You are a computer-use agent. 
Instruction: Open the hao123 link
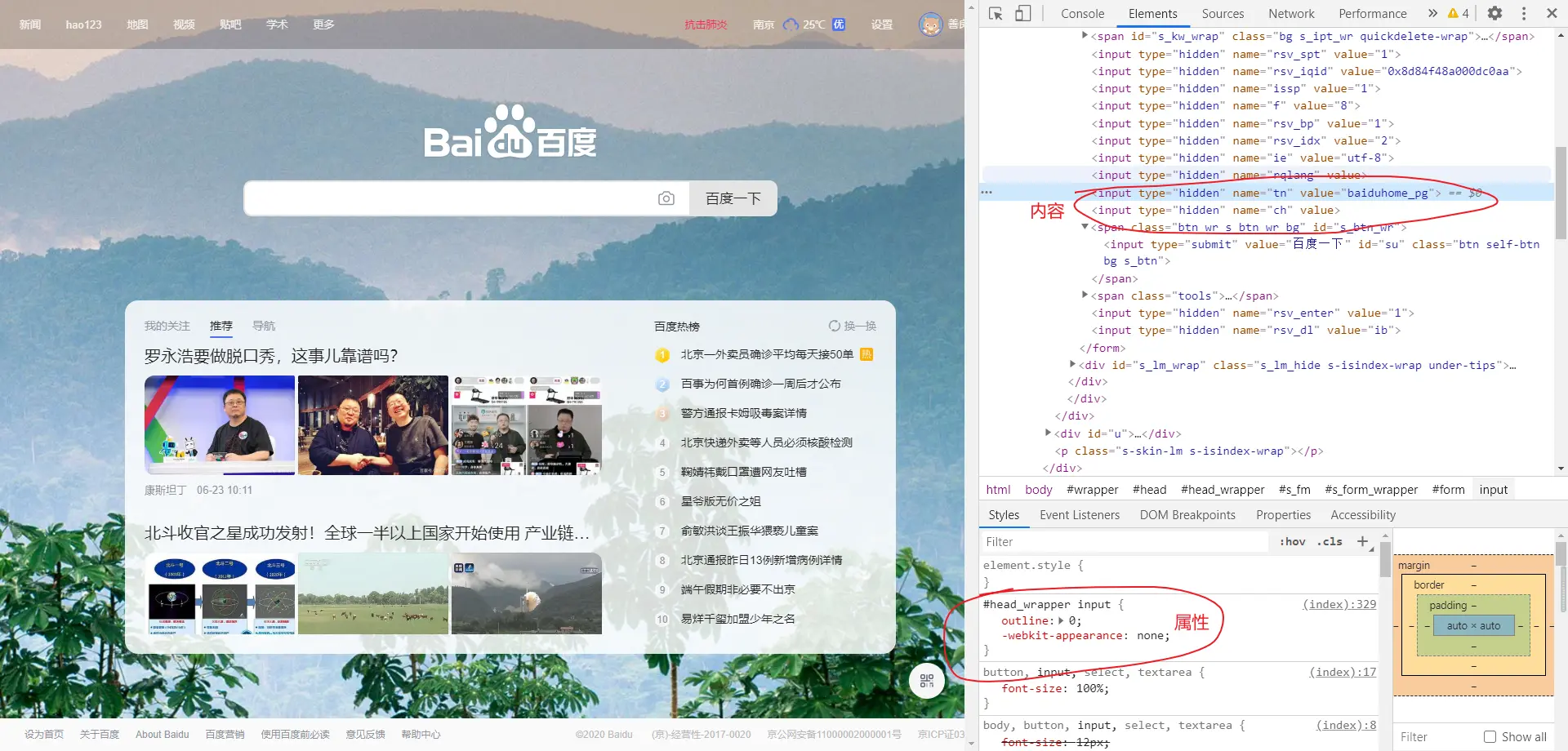[x=83, y=24]
